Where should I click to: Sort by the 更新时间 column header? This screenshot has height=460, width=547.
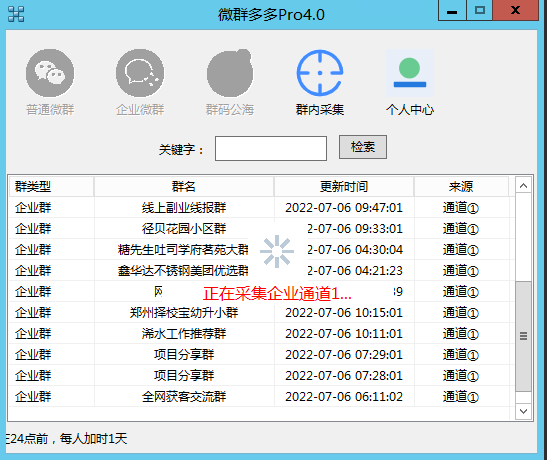click(x=344, y=187)
